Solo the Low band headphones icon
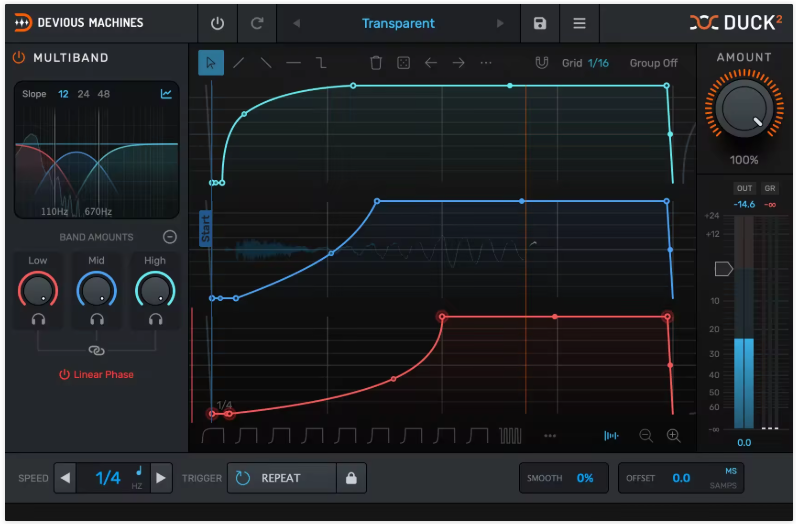 click(38, 319)
